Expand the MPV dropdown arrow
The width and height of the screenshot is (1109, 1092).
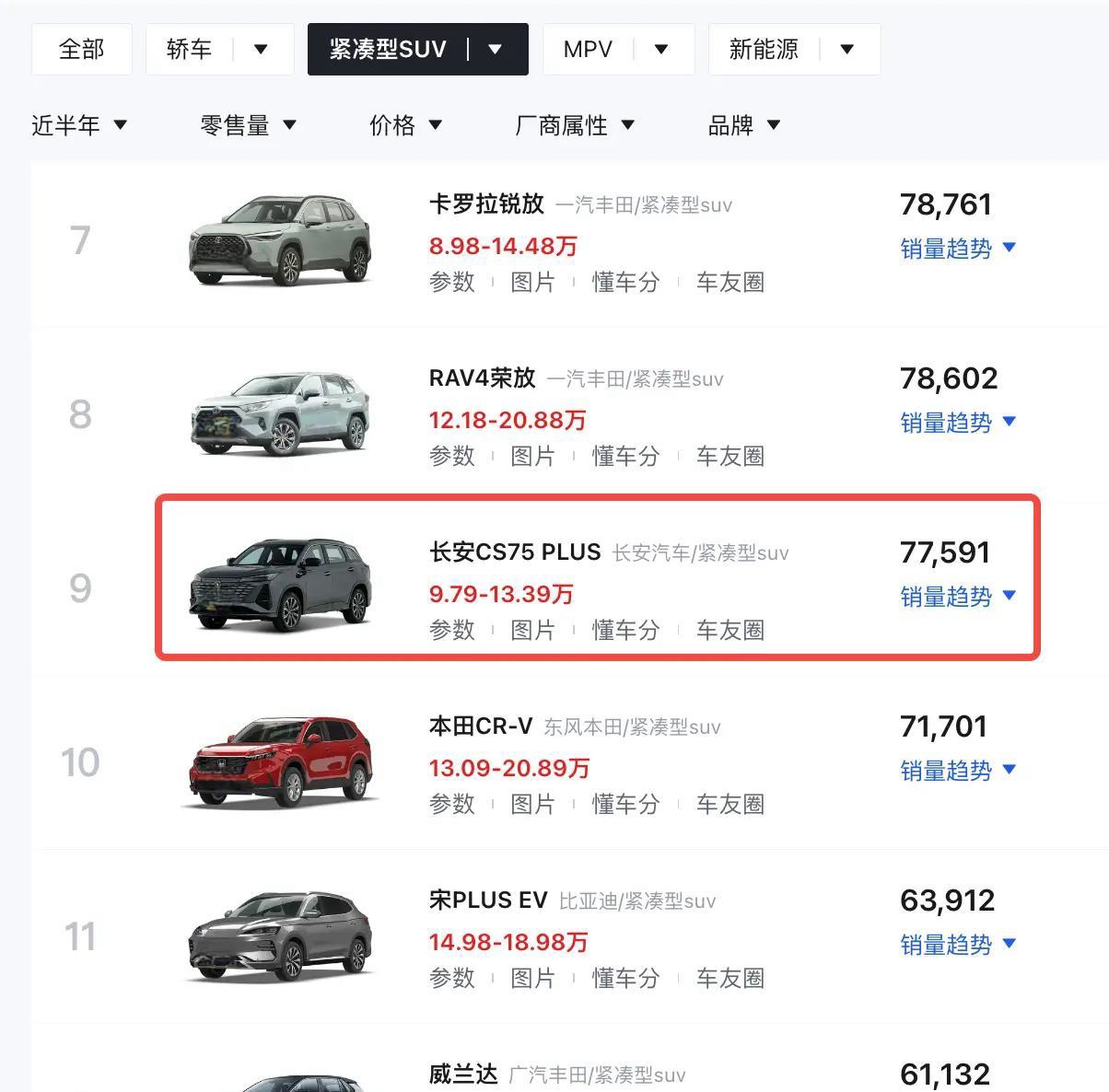661,50
